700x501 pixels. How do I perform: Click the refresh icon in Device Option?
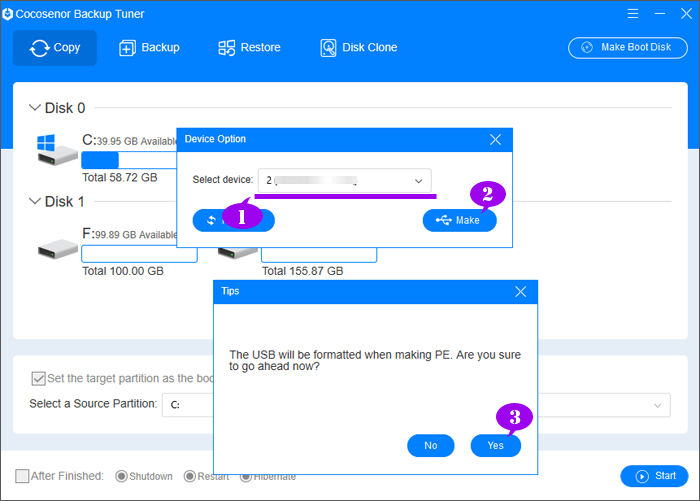point(211,220)
